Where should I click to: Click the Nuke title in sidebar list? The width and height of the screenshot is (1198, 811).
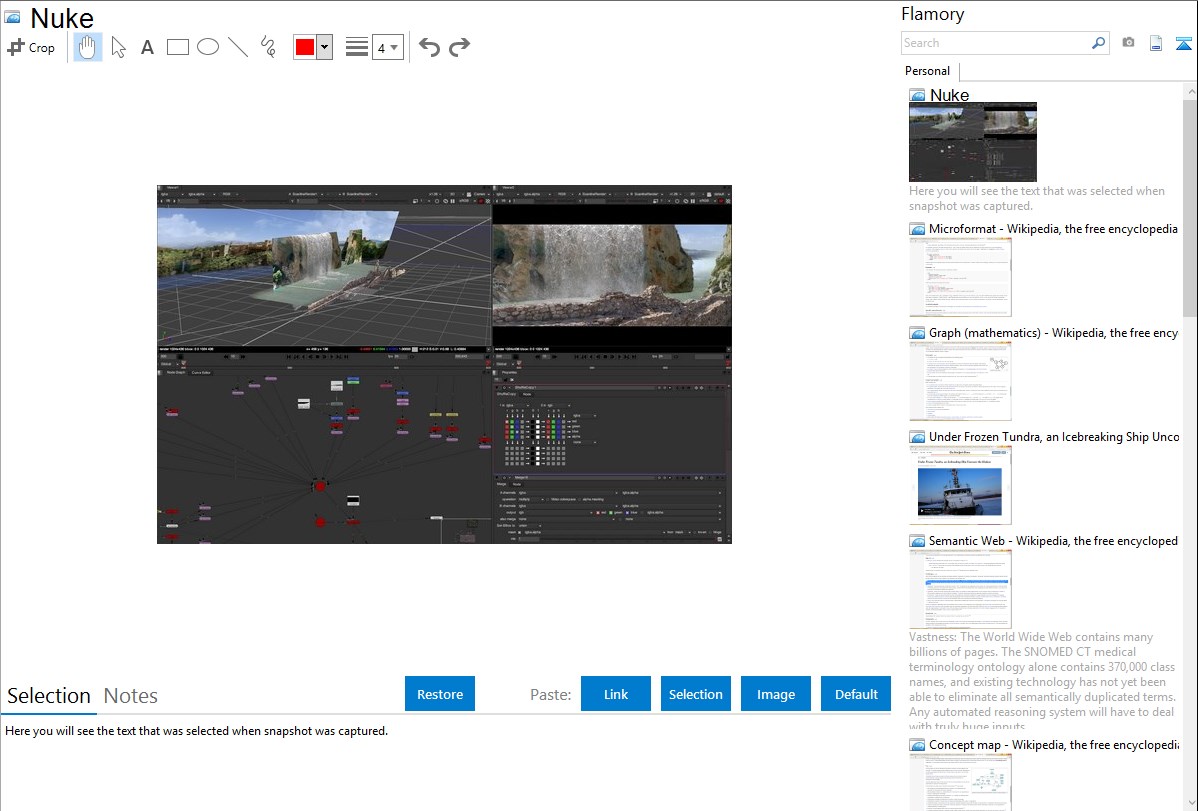point(949,95)
